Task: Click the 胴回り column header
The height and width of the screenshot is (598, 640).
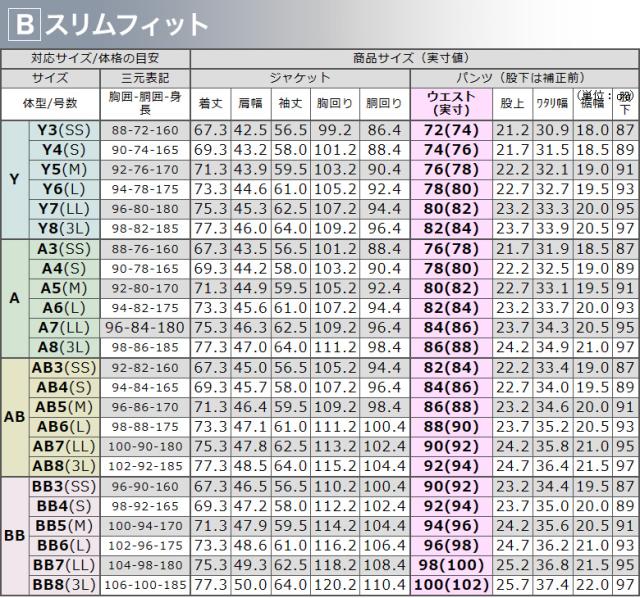Action: (384, 104)
